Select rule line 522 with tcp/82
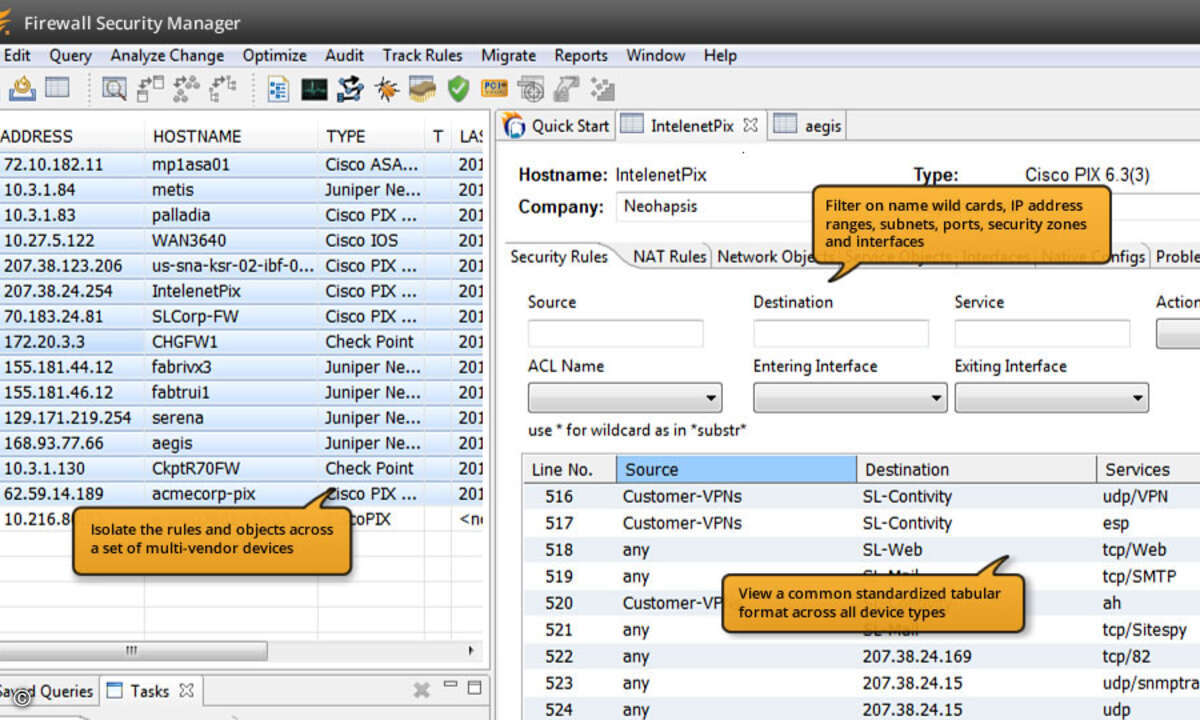The width and height of the screenshot is (1200, 720). 861,657
